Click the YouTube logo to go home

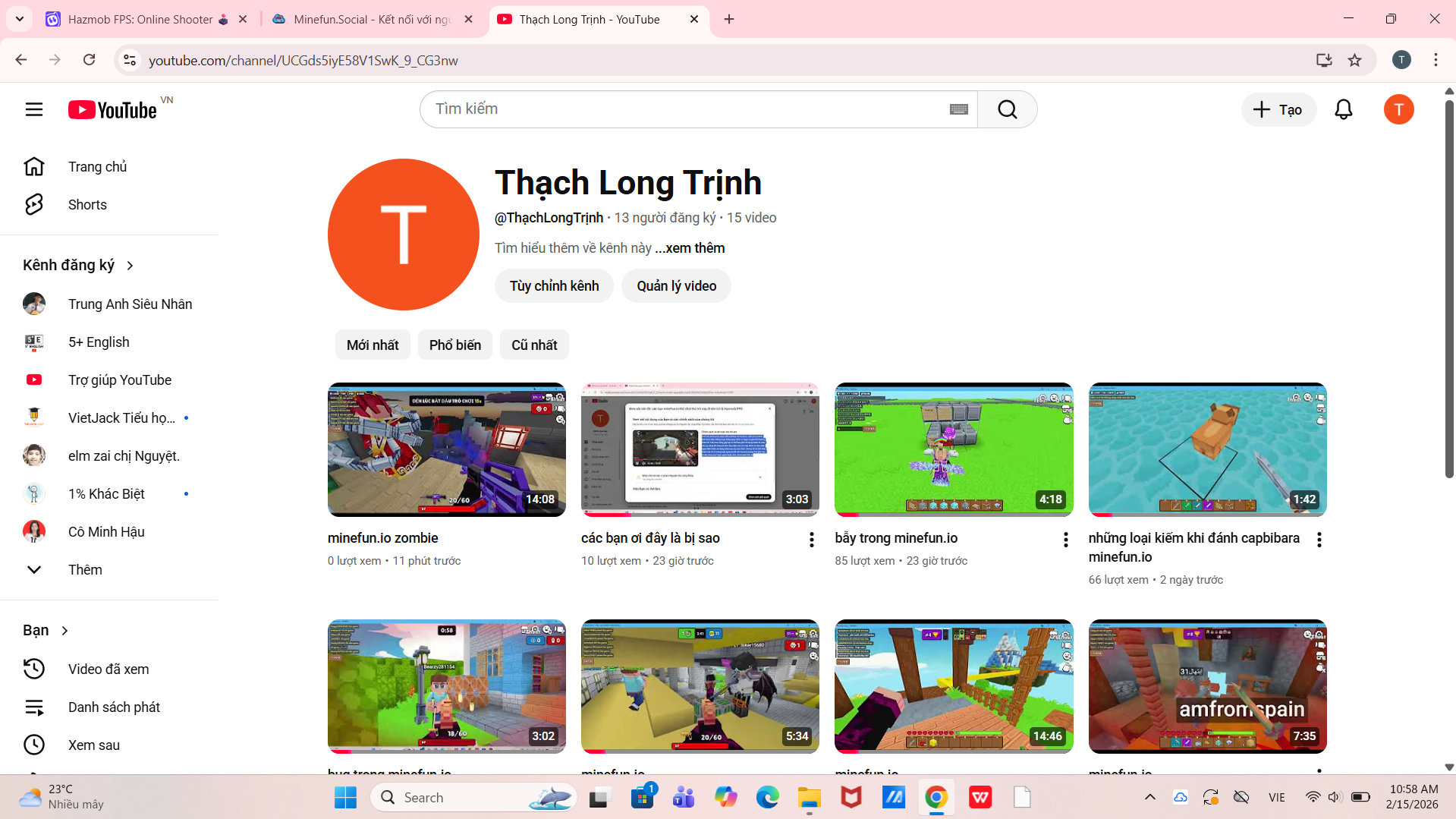(x=112, y=110)
